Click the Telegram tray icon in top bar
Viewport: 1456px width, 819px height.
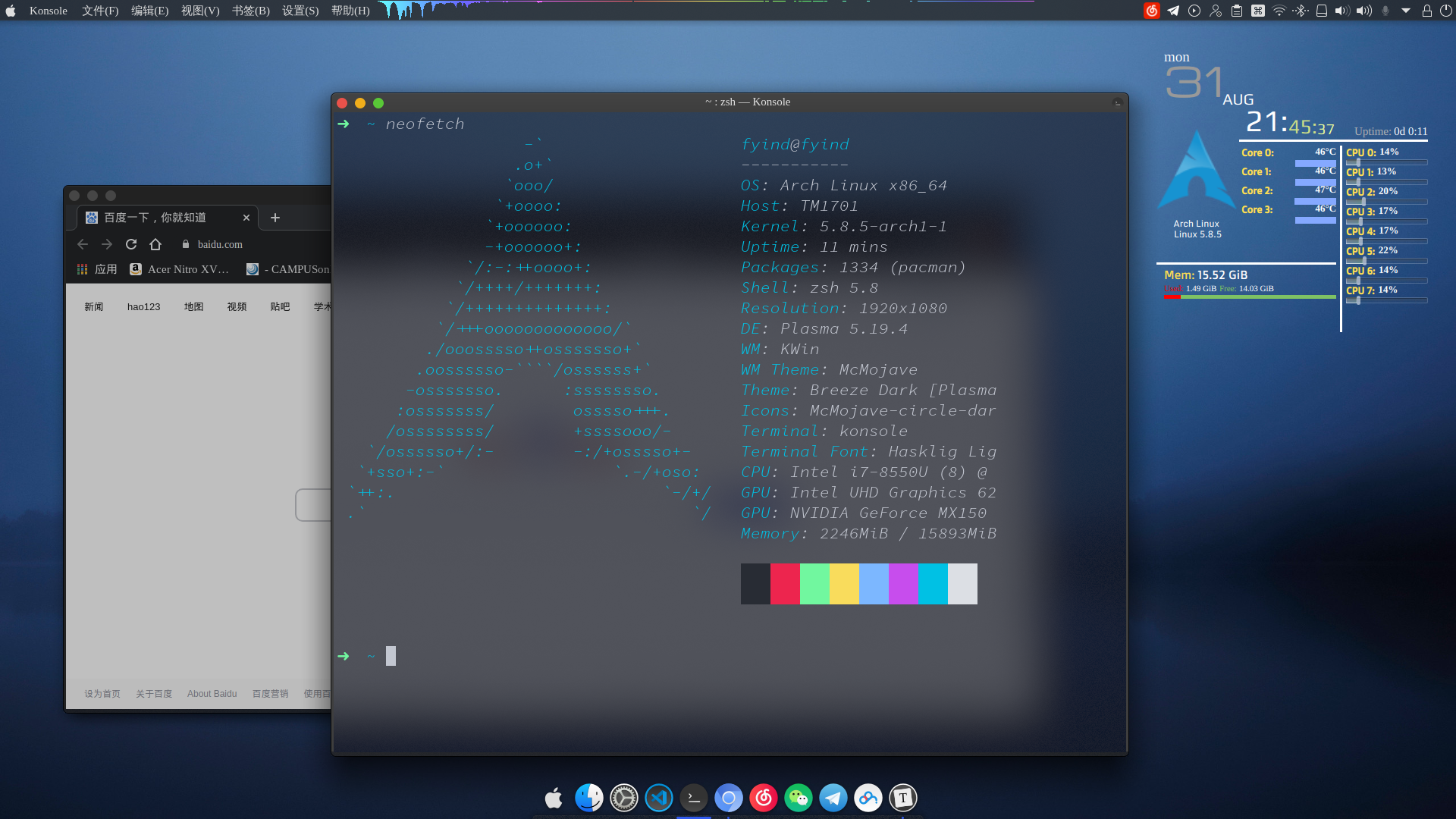pyautogui.click(x=1173, y=11)
